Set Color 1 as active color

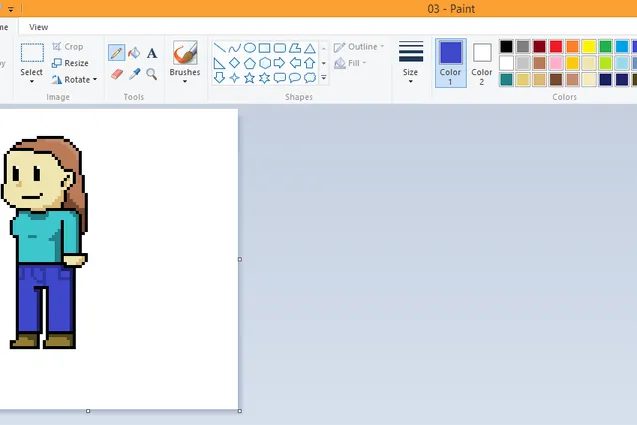(x=451, y=63)
